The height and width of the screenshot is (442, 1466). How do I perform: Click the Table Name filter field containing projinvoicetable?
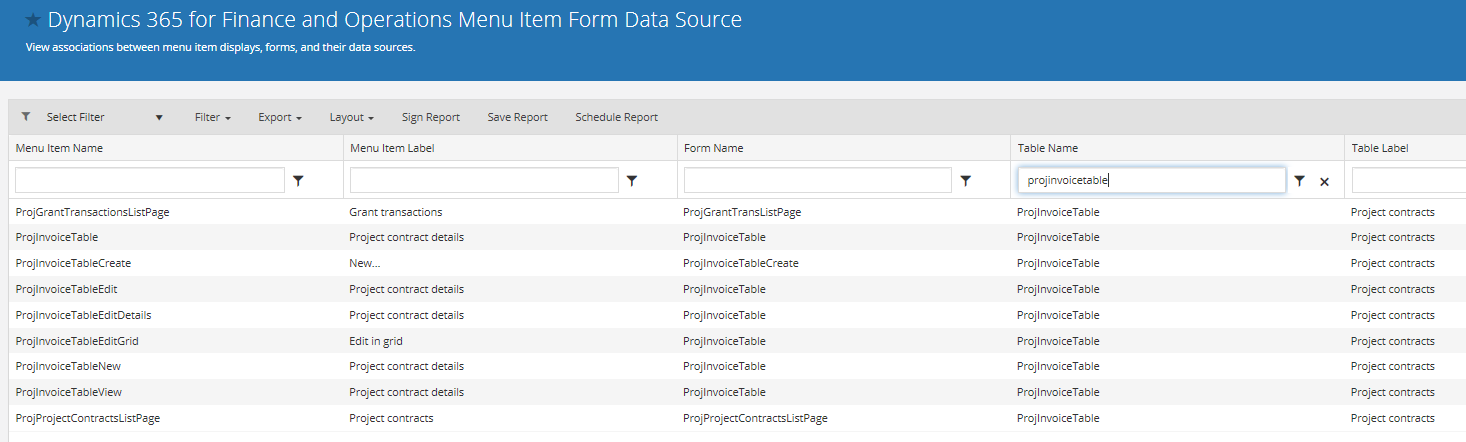click(x=1152, y=180)
